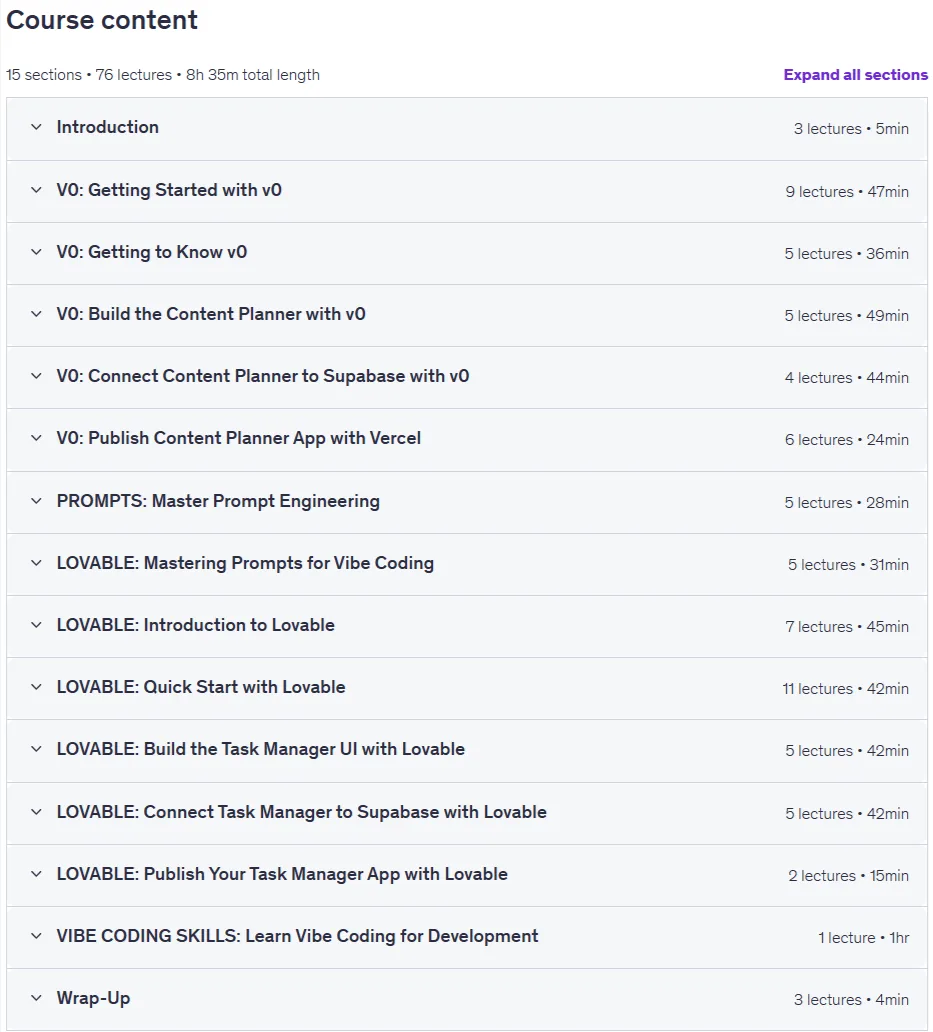Open title LOVABLE: Publish Your Task Manager App with Lovable
The width and height of the screenshot is (933, 1032).
[282, 874]
